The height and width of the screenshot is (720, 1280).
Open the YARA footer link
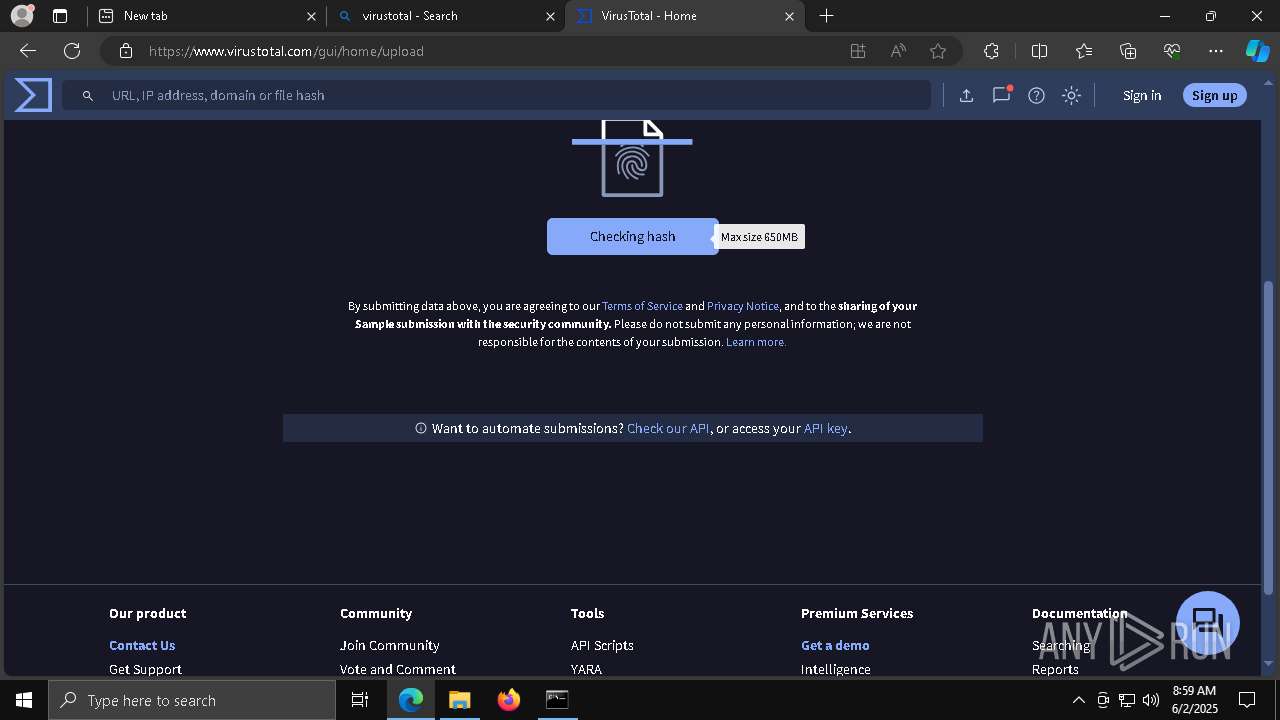[x=586, y=669]
